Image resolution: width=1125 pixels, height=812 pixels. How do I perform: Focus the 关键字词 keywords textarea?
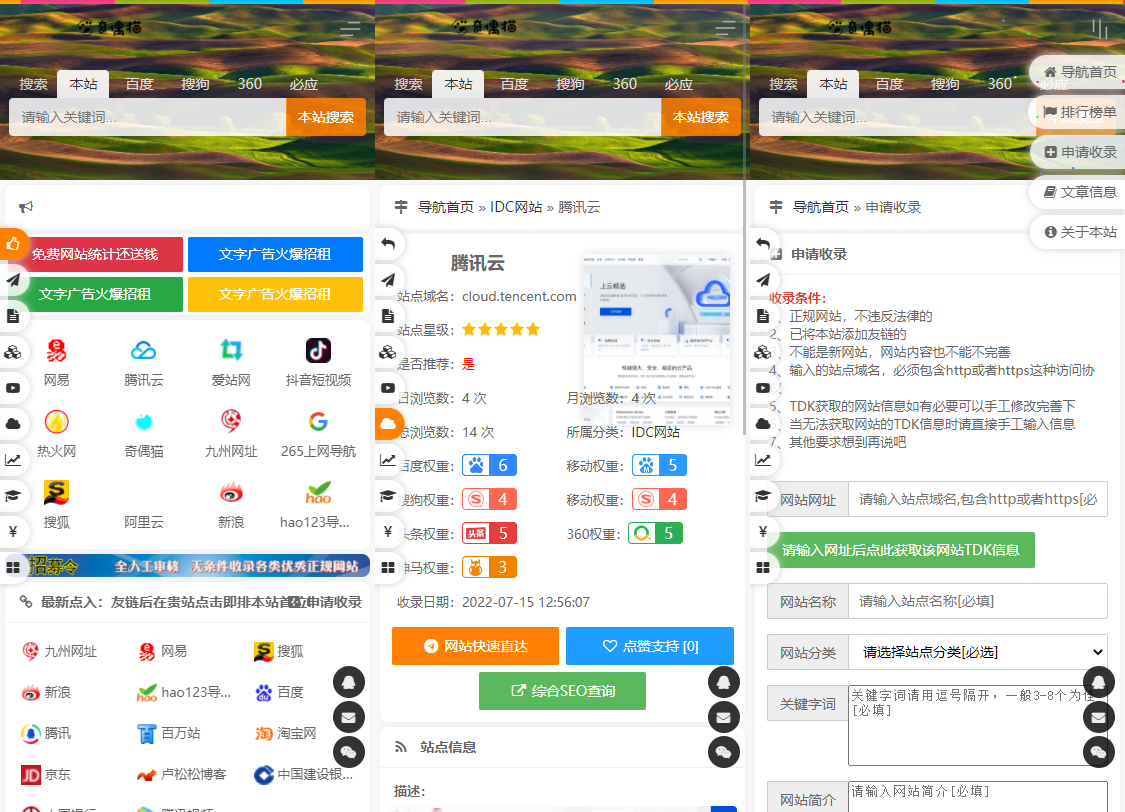tap(977, 725)
